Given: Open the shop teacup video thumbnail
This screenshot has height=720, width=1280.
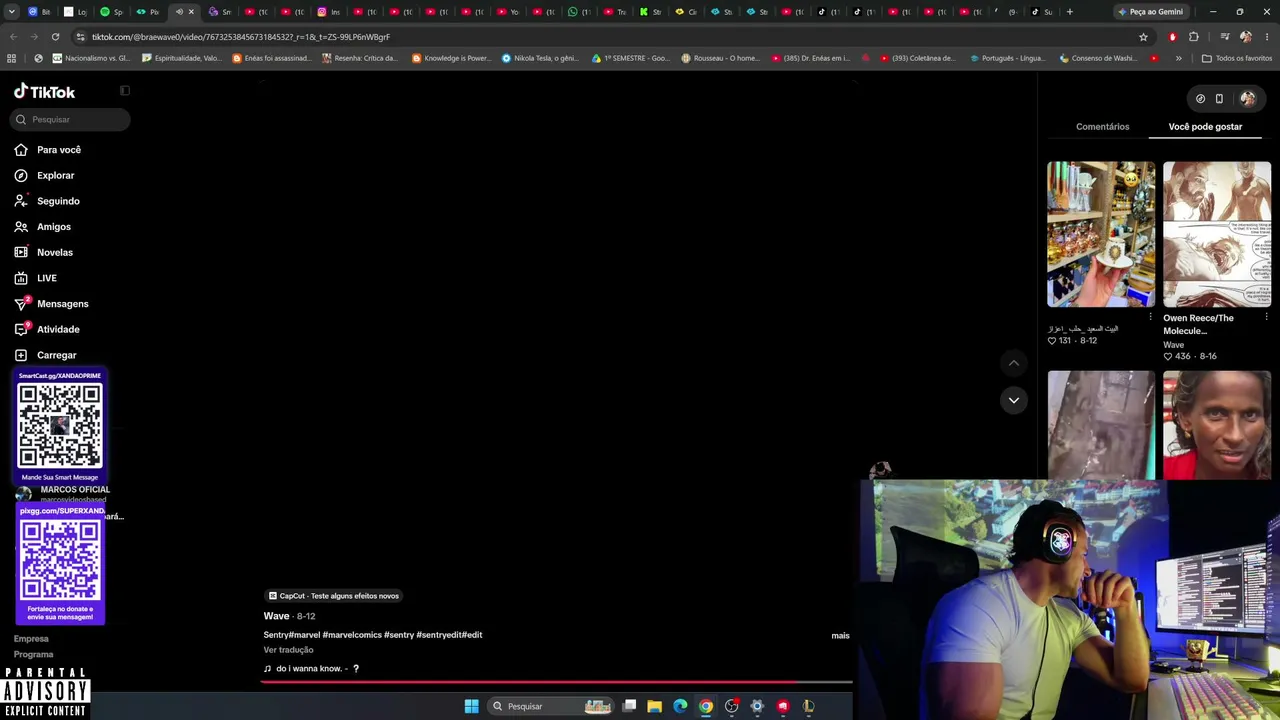Looking at the screenshot, I should [x=1101, y=234].
